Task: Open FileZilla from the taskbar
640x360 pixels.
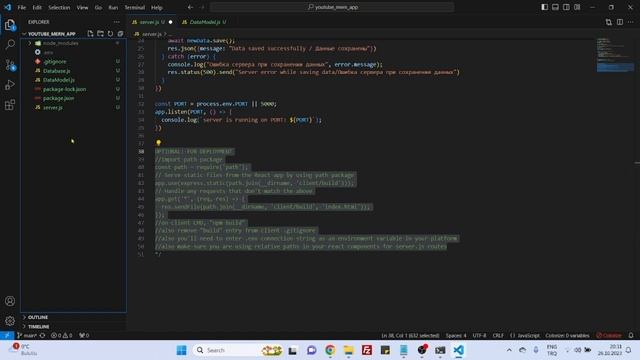Action: (x=367, y=350)
